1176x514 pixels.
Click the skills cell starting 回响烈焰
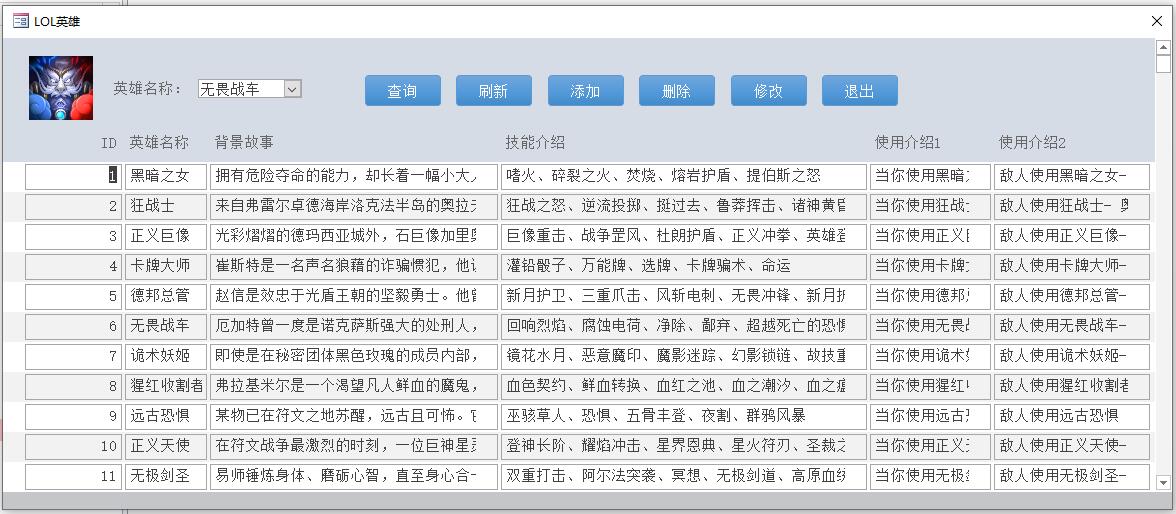tap(684, 326)
